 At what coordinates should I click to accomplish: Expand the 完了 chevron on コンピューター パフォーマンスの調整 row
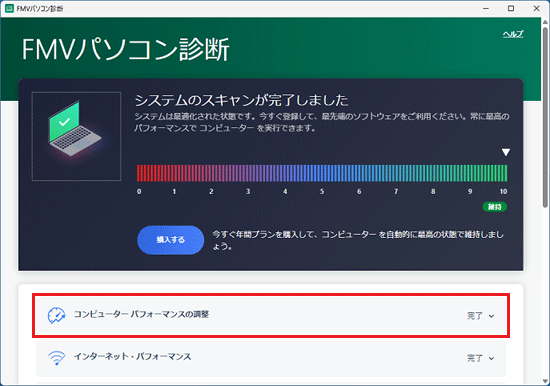[491, 316]
